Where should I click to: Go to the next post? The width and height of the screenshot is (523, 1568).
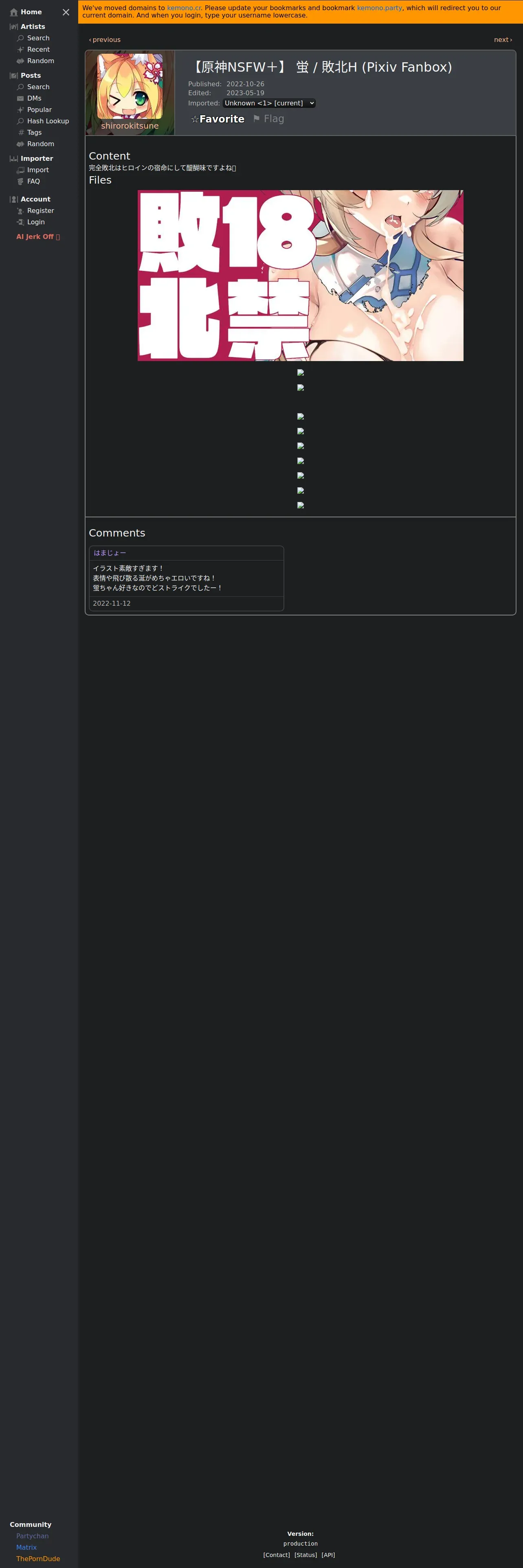tap(503, 39)
